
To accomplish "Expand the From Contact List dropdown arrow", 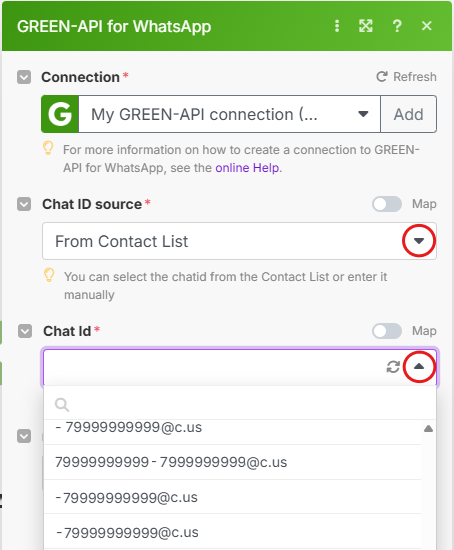I will (x=419, y=241).
